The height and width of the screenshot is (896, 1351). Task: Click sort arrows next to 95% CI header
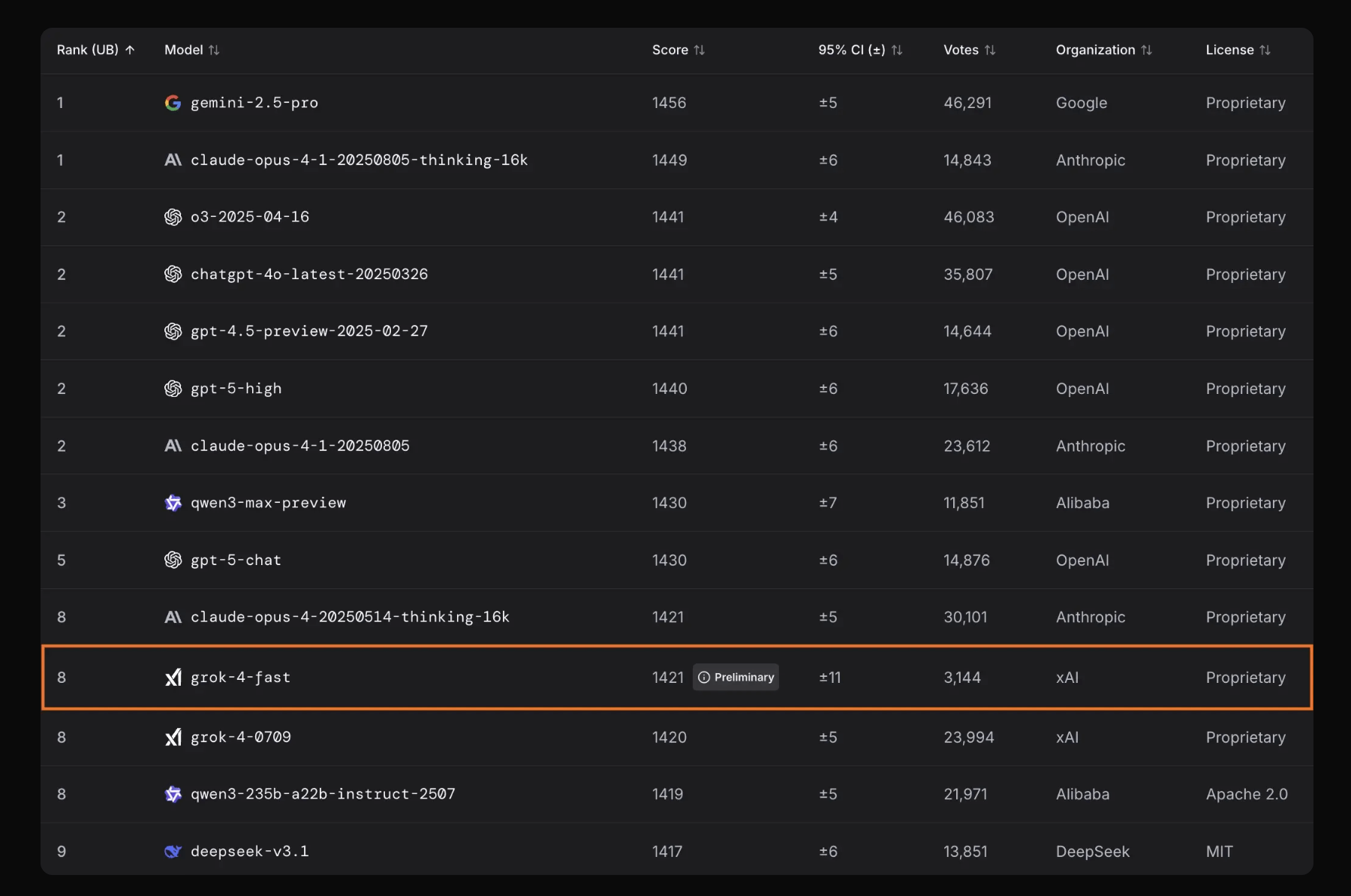click(x=897, y=50)
